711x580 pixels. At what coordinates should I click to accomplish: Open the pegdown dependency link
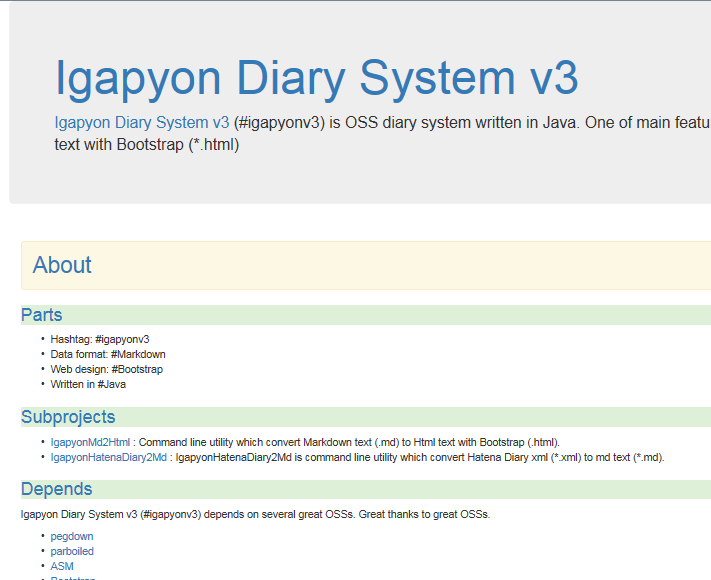[x=72, y=536]
